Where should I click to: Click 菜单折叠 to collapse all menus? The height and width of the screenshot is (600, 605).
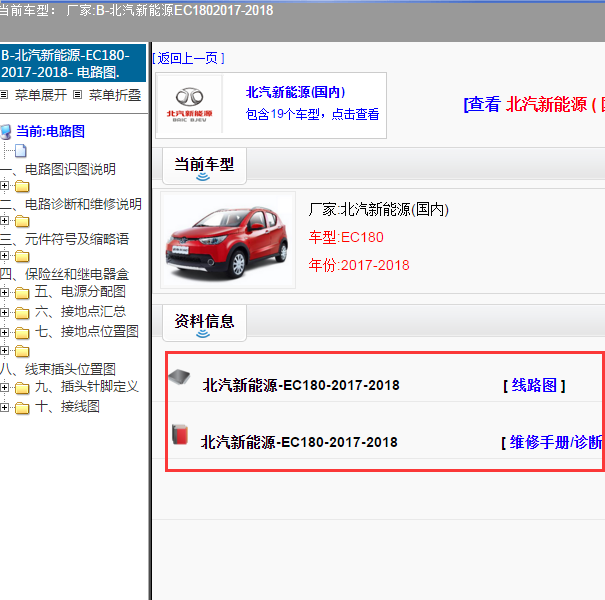click(115, 95)
